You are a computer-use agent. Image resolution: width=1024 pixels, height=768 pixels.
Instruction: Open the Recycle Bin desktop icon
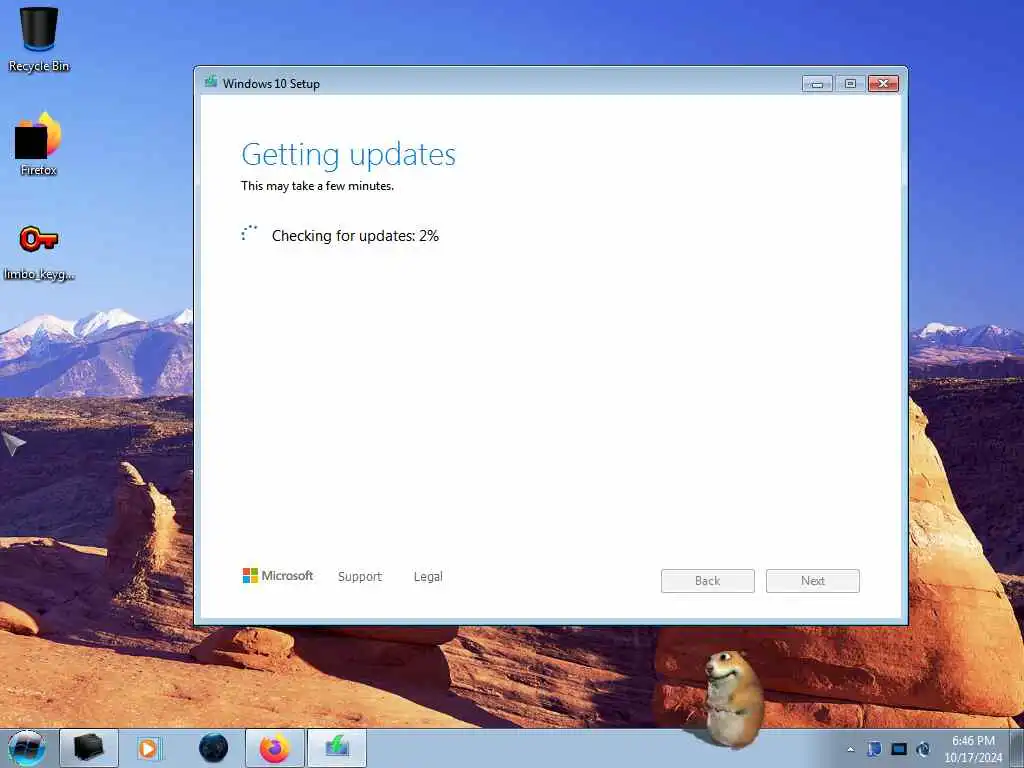coord(39,38)
